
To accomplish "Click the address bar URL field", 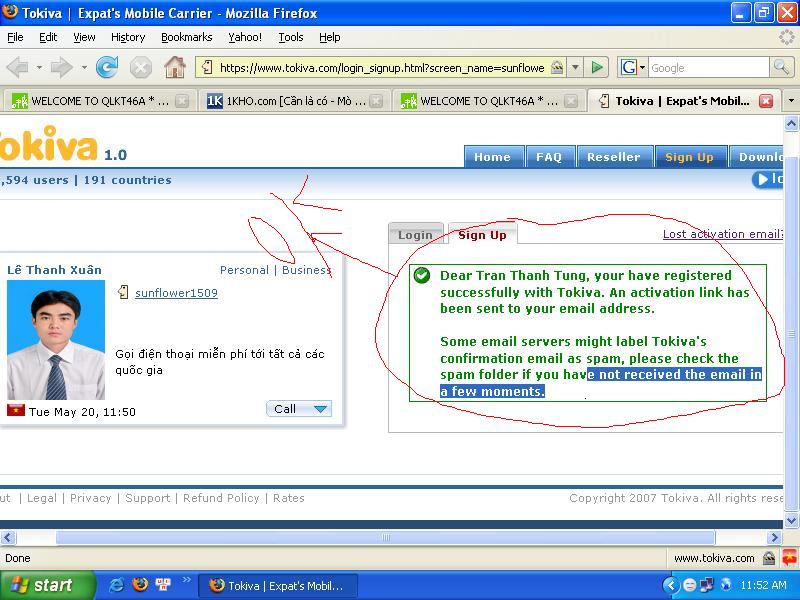I will pos(382,67).
